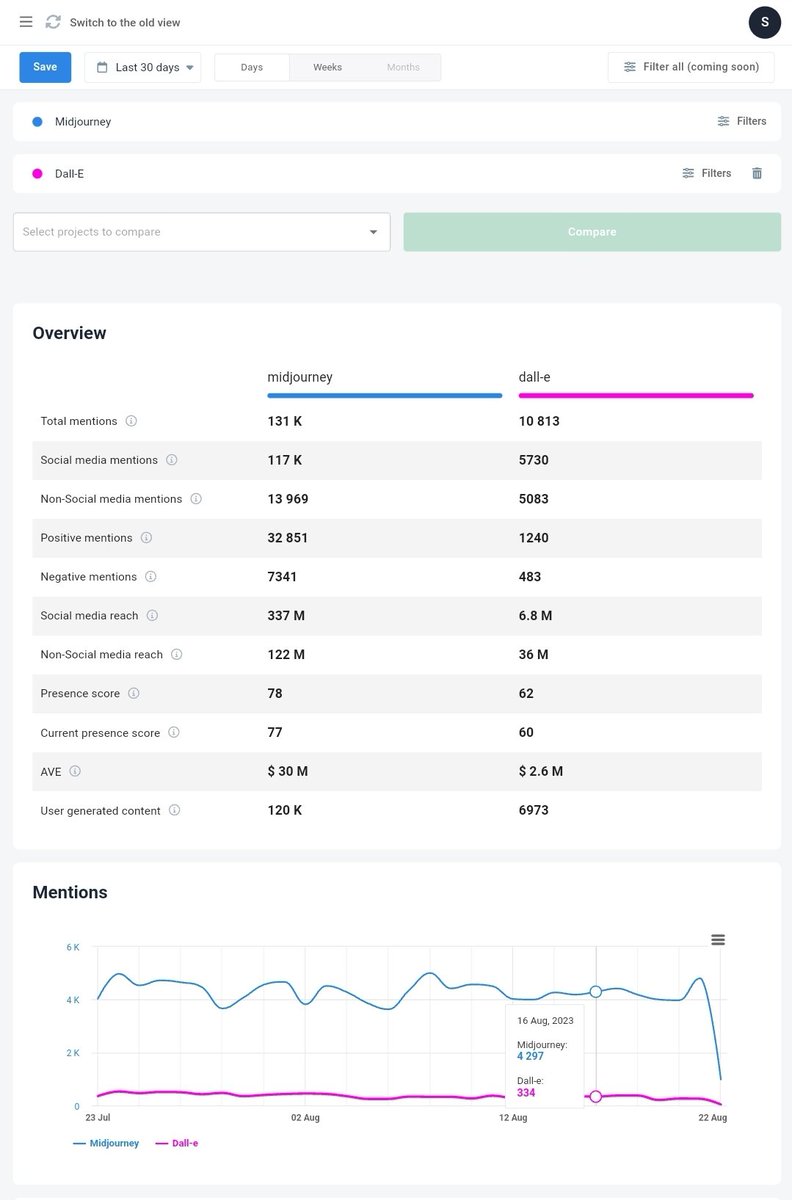Screen dimensions: 792x1200
Task: Click the 4 297 Midjourney tooltip value
Action: [531, 1056]
